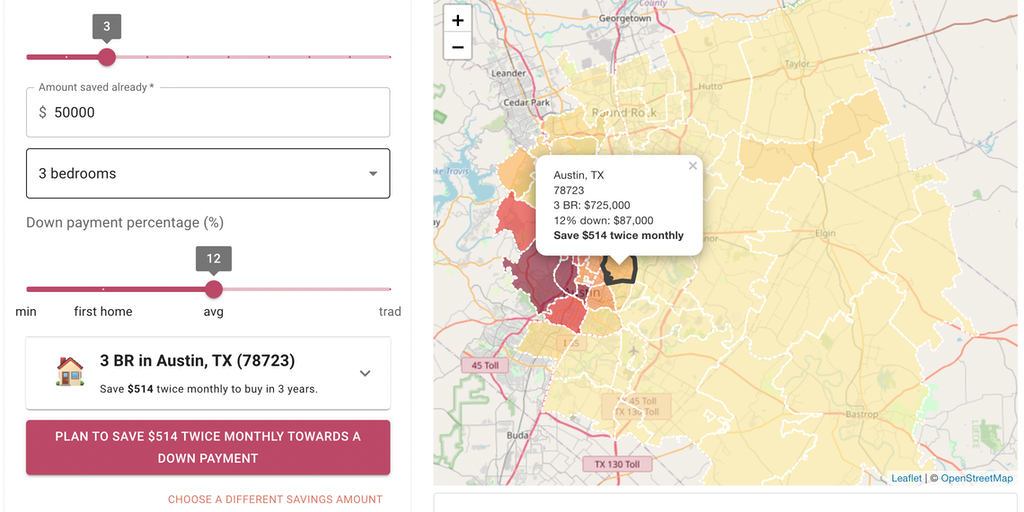Click the 45 Toll road shield on map
Image resolution: width=1024 pixels, height=512 pixels.
tap(484, 365)
